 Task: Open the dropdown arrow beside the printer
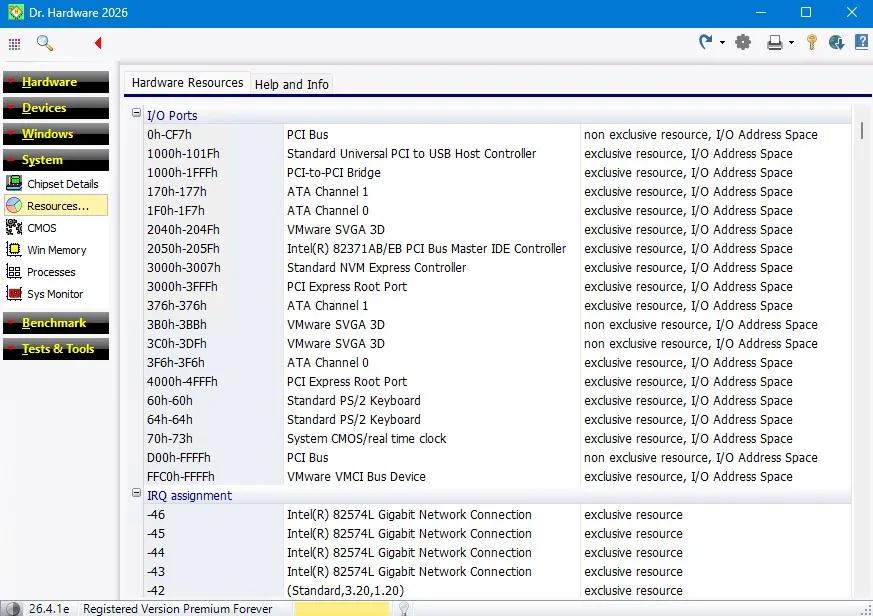(x=791, y=42)
